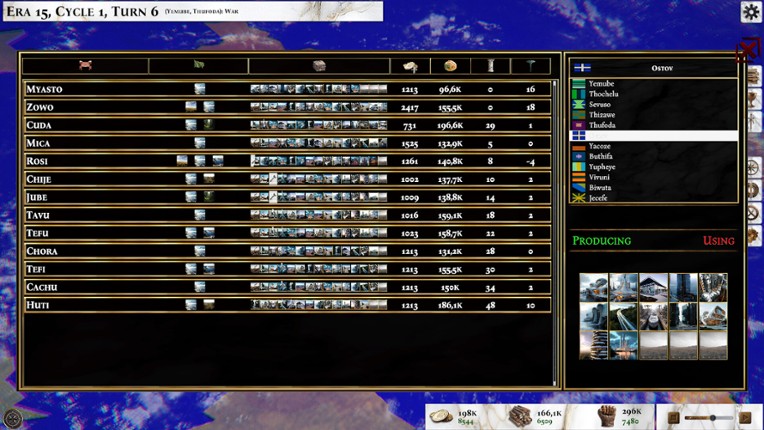
Task: Click the round compass icon at bottom left
Action: [x=13, y=419]
